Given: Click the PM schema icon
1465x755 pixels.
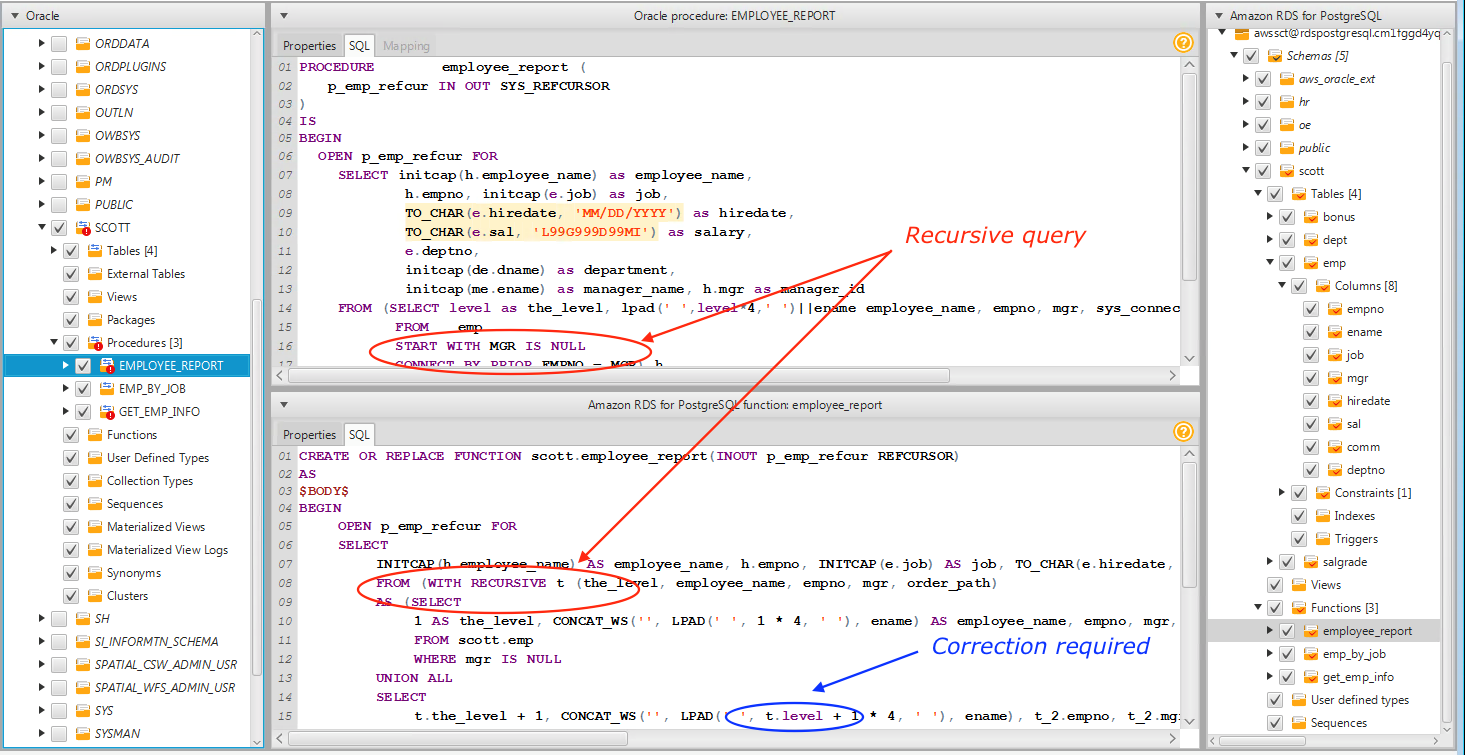Looking at the screenshot, I should pyautogui.click(x=83, y=182).
